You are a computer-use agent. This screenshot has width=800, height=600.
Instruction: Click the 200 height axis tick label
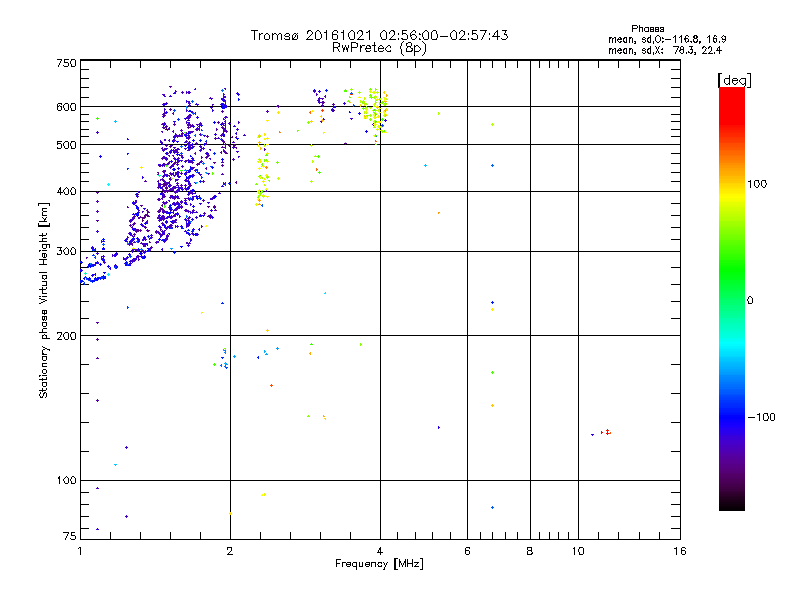click(66, 336)
